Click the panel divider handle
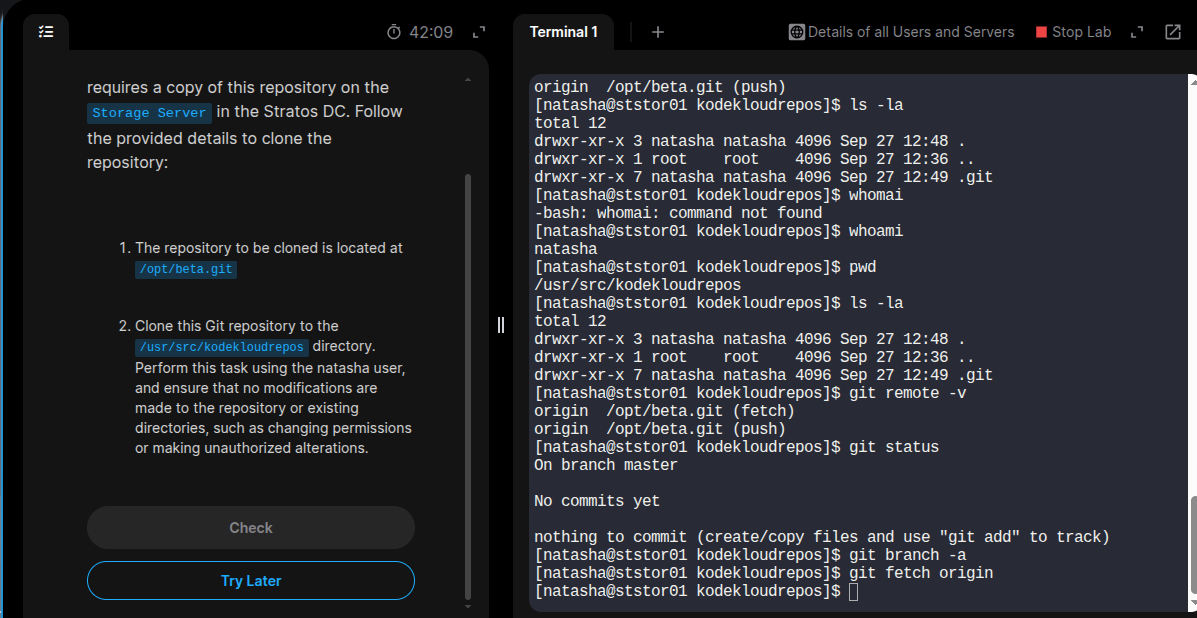The height and width of the screenshot is (618, 1197). [501, 324]
